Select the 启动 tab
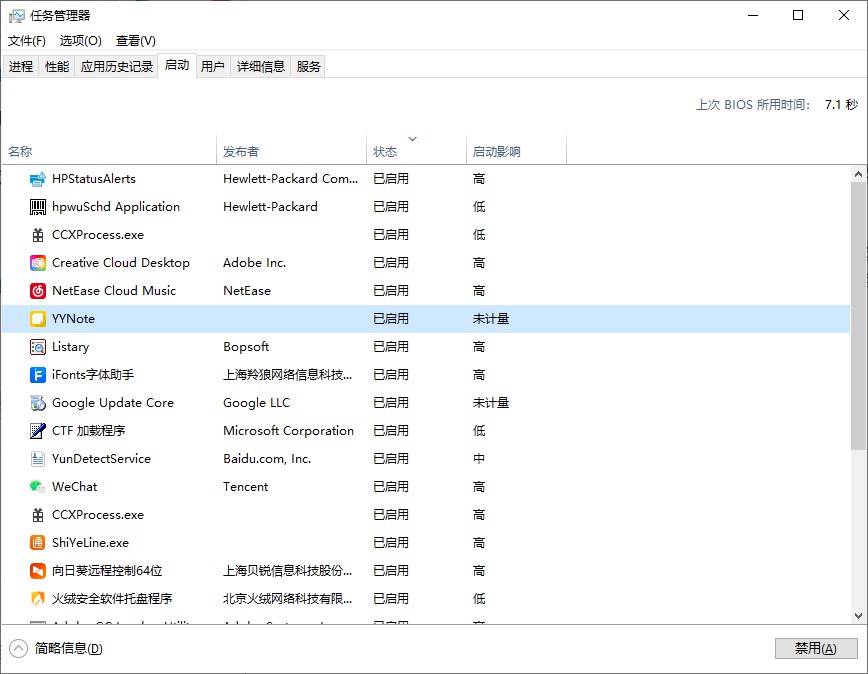The height and width of the screenshot is (674, 868). click(177, 65)
